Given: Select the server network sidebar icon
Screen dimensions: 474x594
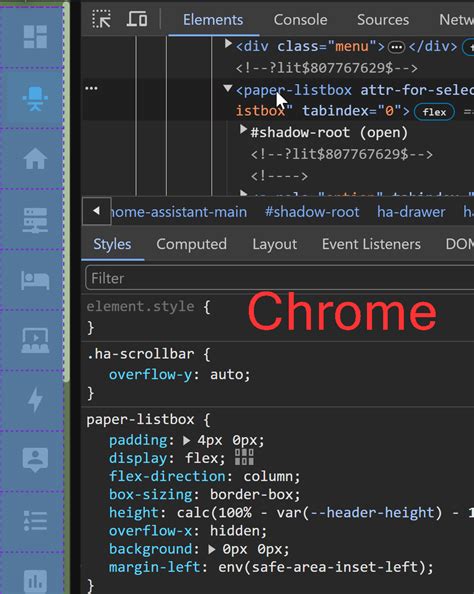Looking at the screenshot, I should pyautogui.click(x=35, y=220).
